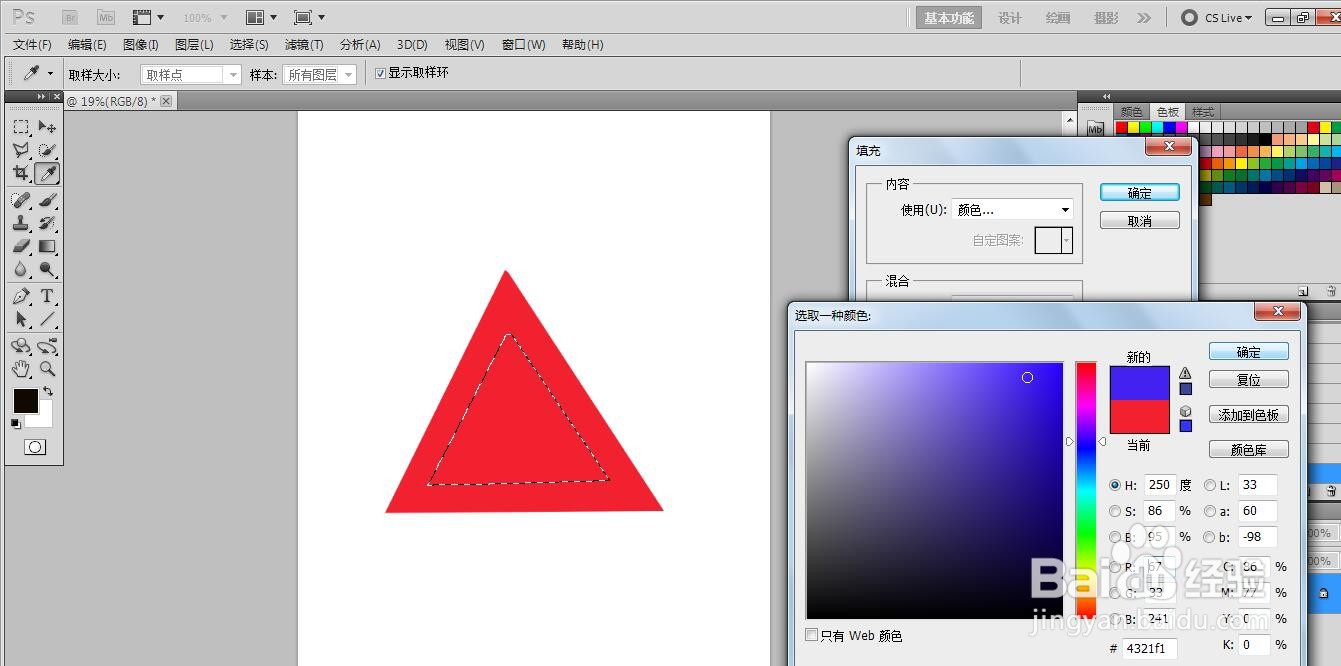
Task: Reset default foreground and background colors
Action: (16, 424)
